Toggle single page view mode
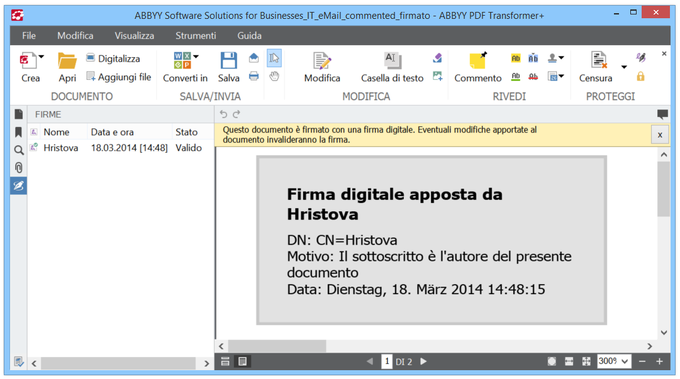This screenshot has height=379, width=680. [242, 361]
